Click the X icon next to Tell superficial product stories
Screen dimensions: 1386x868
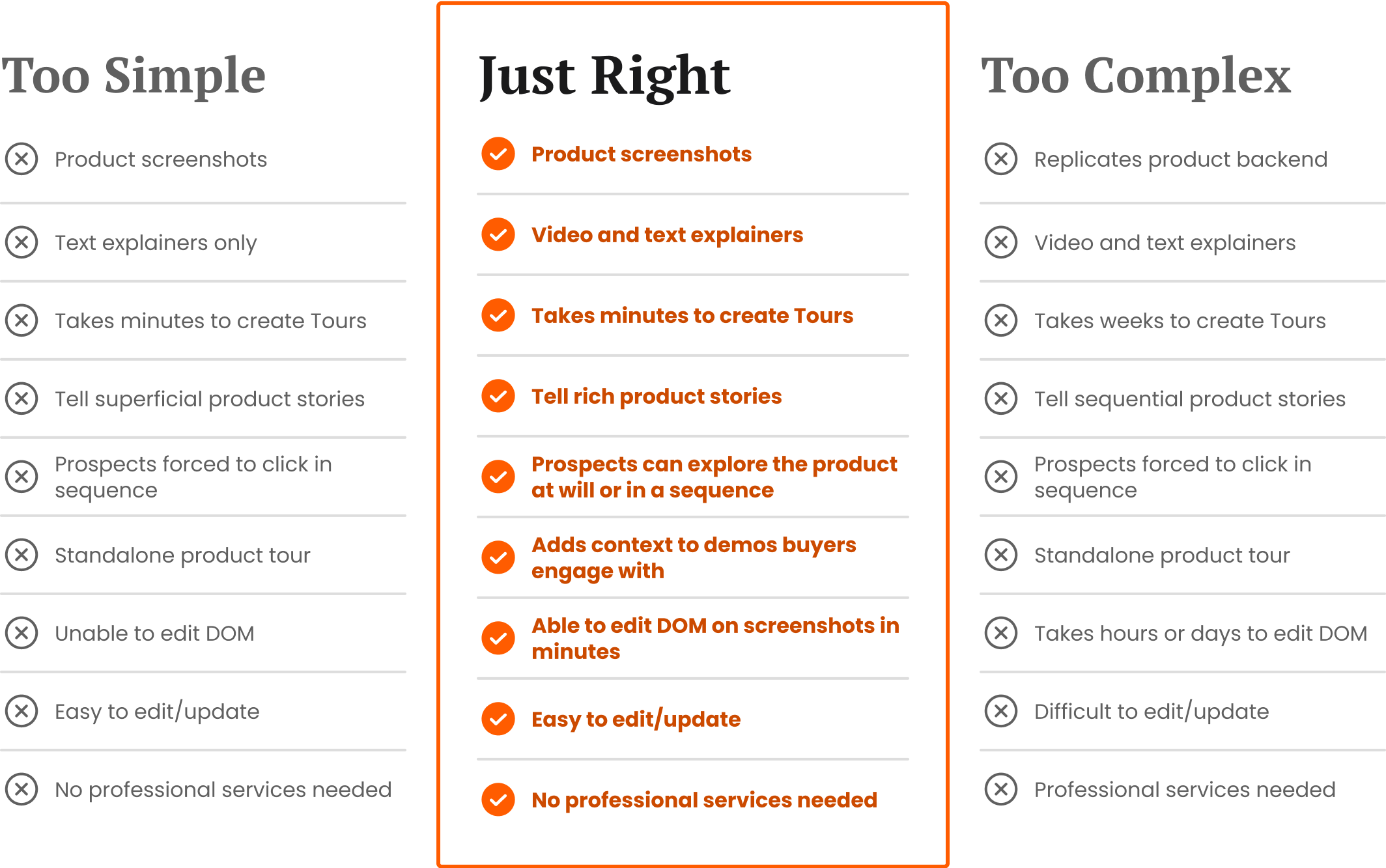(21, 399)
